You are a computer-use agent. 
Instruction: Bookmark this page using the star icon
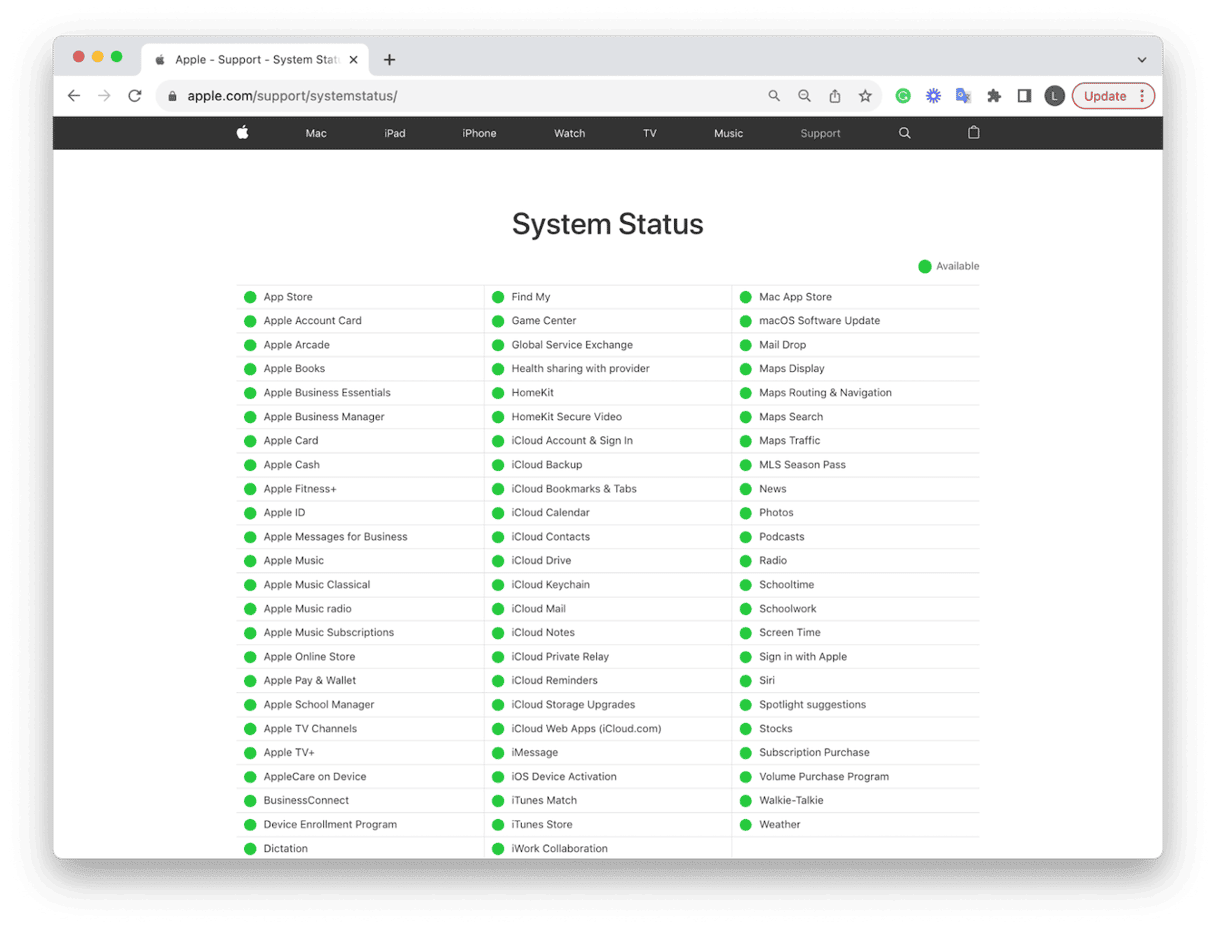pos(865,95)
